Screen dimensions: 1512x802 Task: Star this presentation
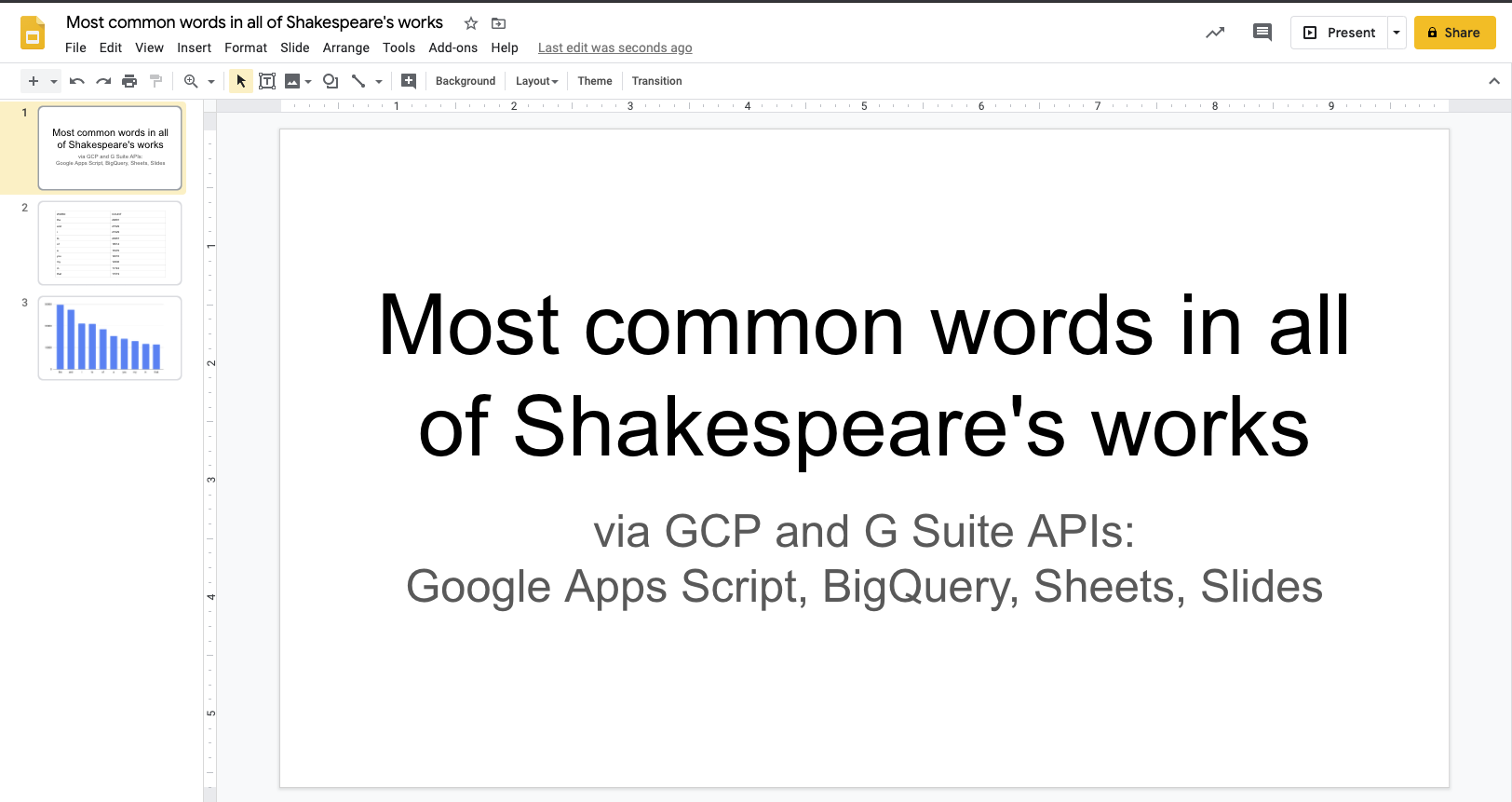[471, 23]
